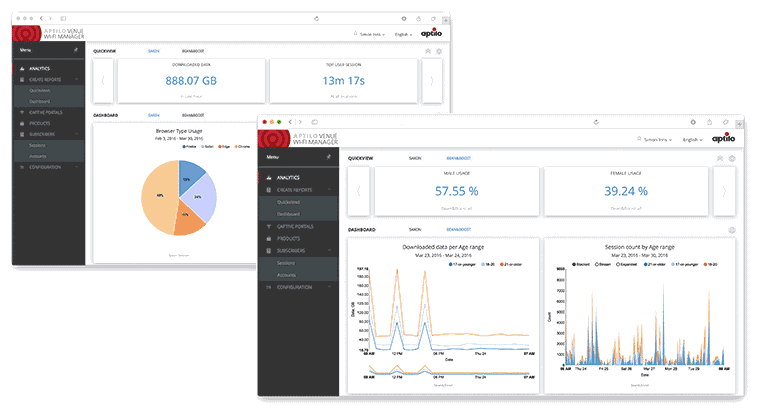This screenshot has width=761, height=417.
Task: Select the Dashboard item in front sidebar
Action: pos(290,213)
